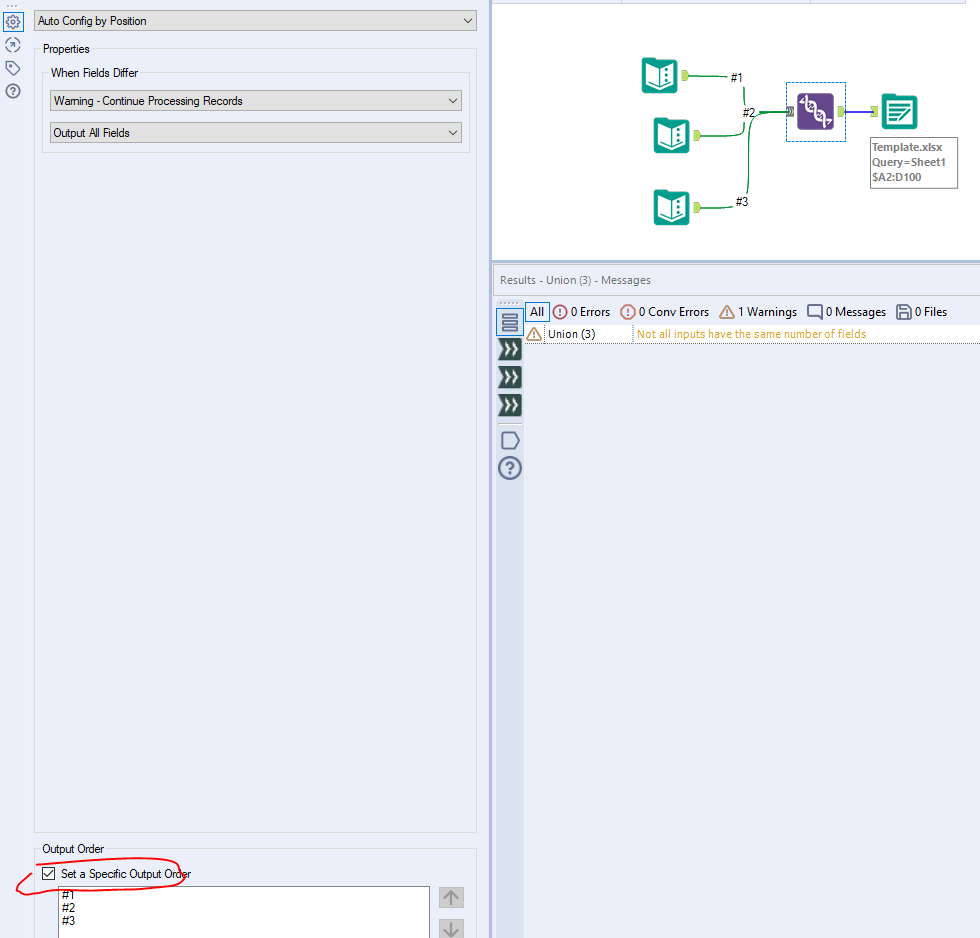Click the #3 connection label on canvas

point(742,201)
